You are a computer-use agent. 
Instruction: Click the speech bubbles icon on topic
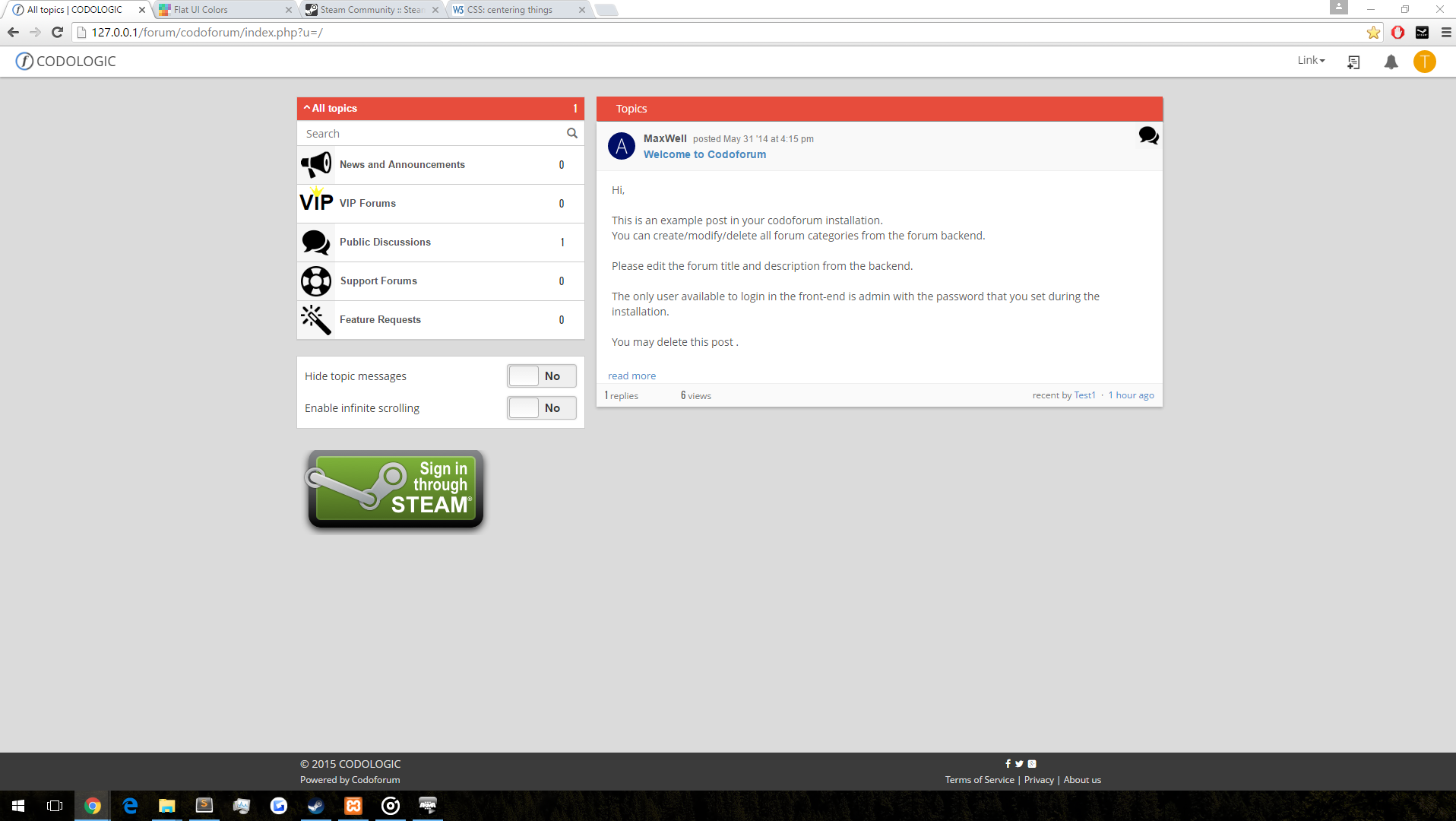click(x=1148, y=136)
